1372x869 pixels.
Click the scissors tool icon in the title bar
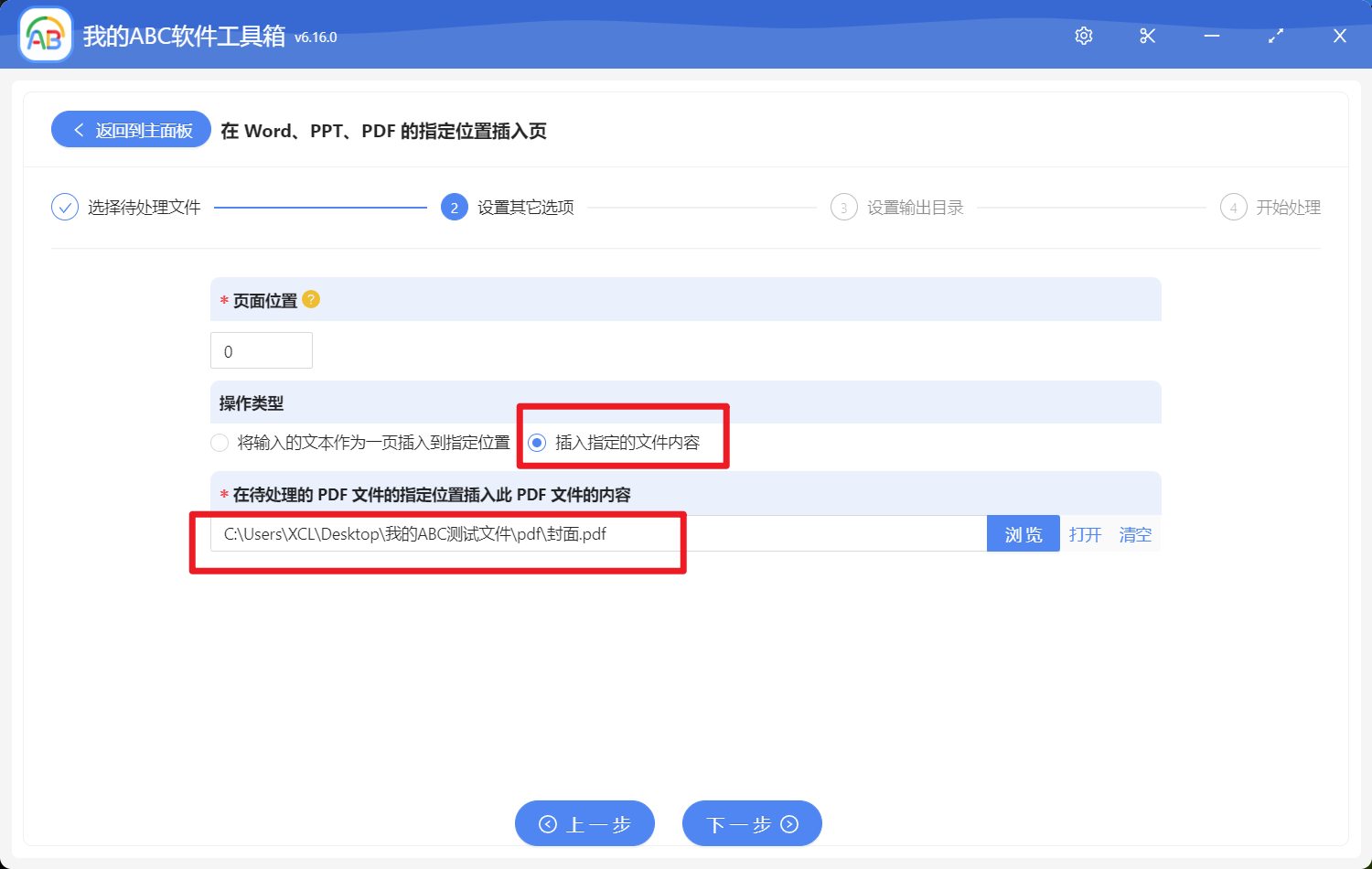point(1148,36)
